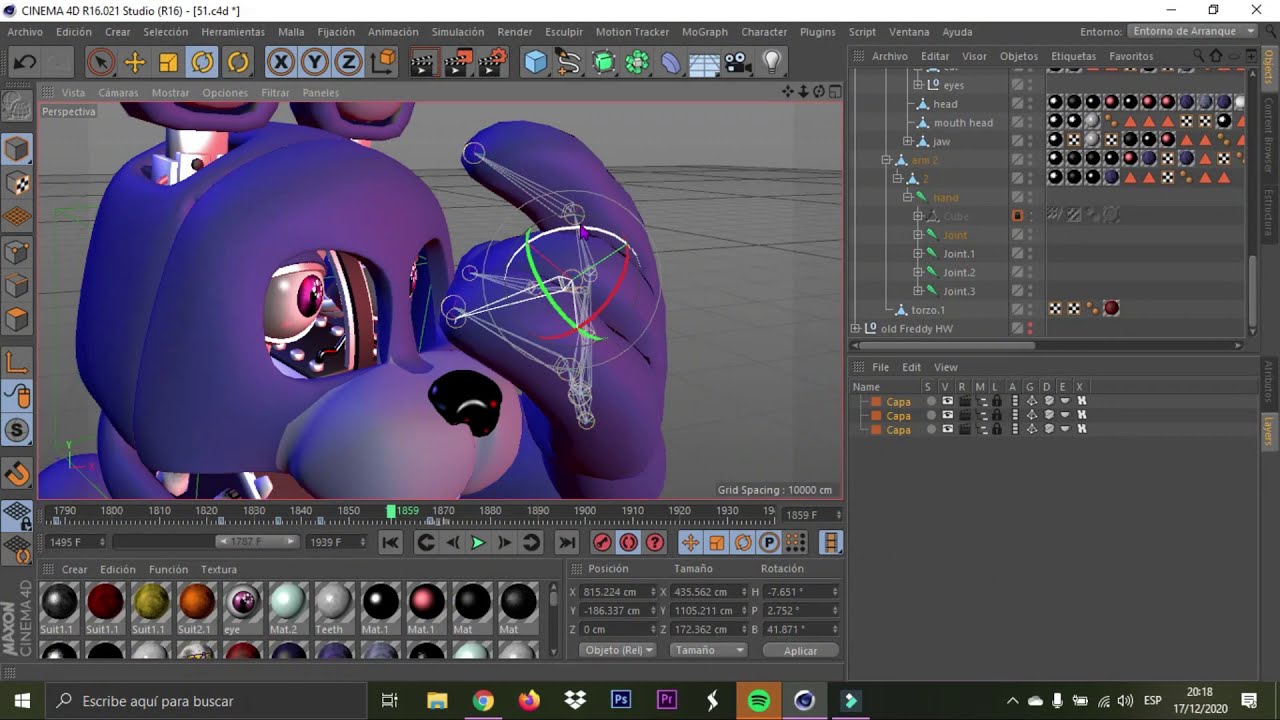Toggle Z axis lock
The height and width of the screenshot is (720, 1280).
tap(348, 62)
